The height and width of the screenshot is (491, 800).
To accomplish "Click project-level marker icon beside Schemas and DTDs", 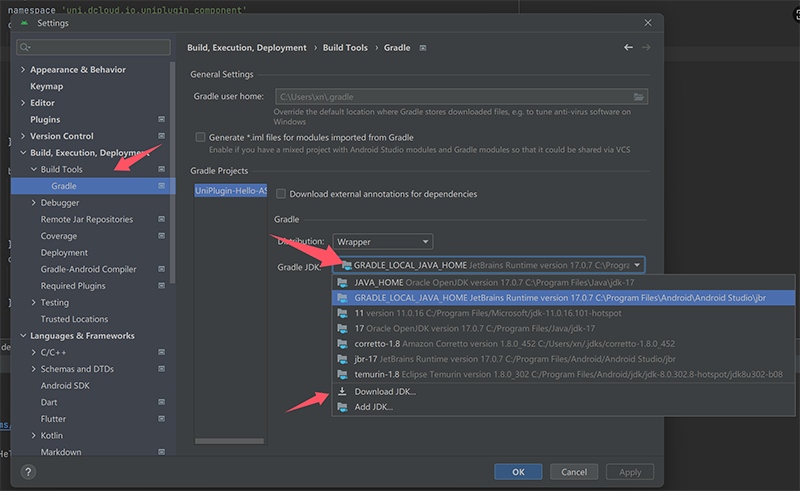I will [x=161, y=369].
